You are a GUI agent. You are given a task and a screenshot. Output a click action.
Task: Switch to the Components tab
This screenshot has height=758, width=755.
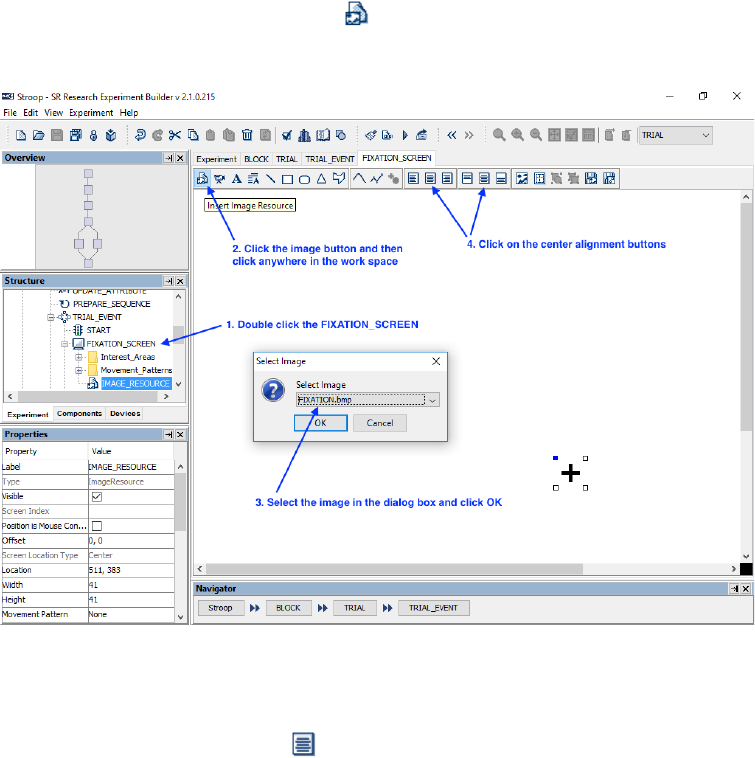point(79,413)
